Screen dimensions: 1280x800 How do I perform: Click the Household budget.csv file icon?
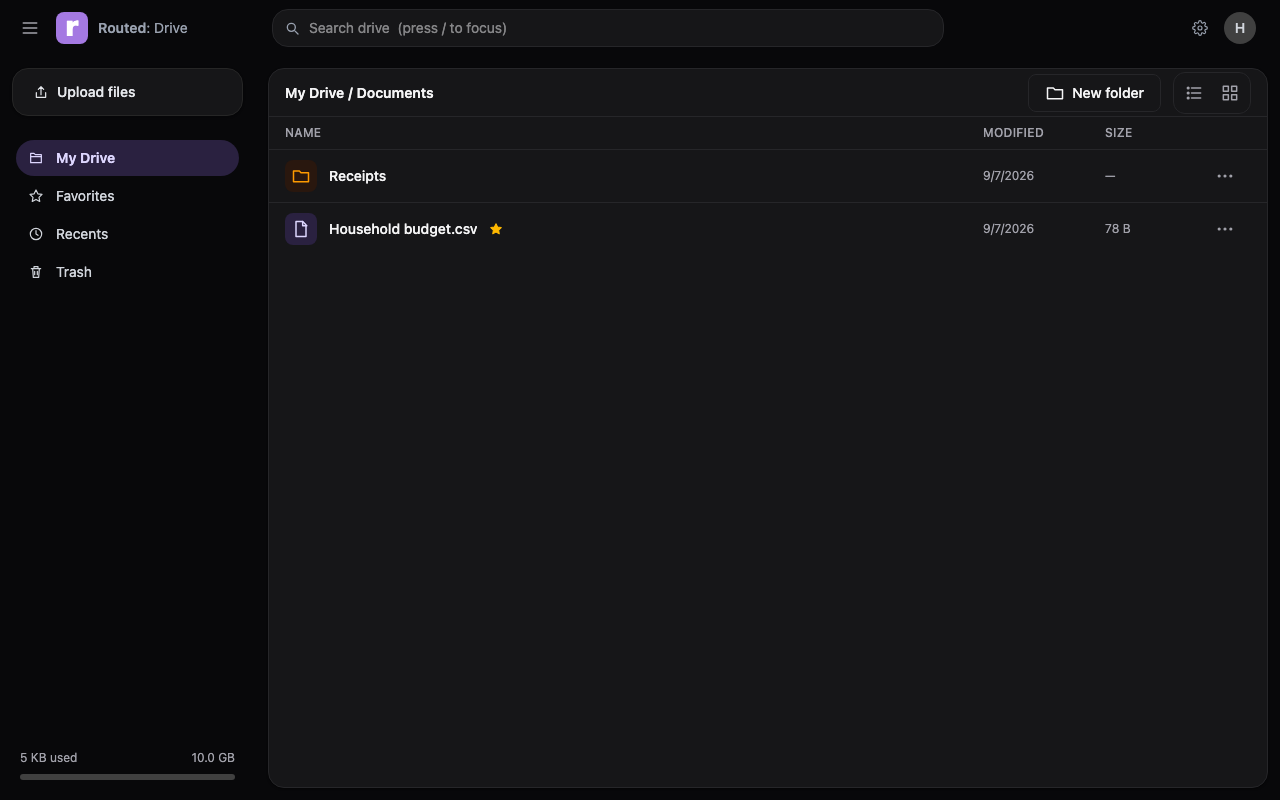[x=301, y=229]
